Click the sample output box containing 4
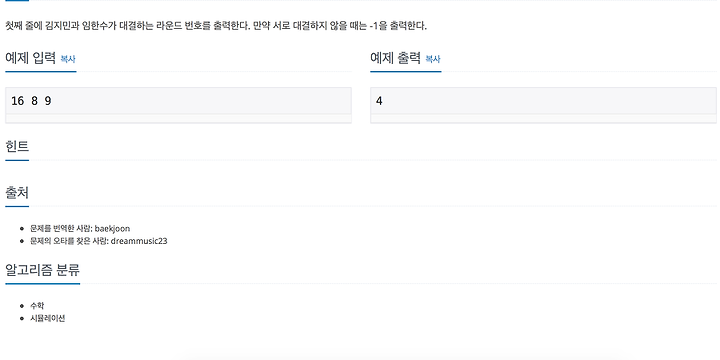Viewport: 720px width, 360px height. coord(543,101)
